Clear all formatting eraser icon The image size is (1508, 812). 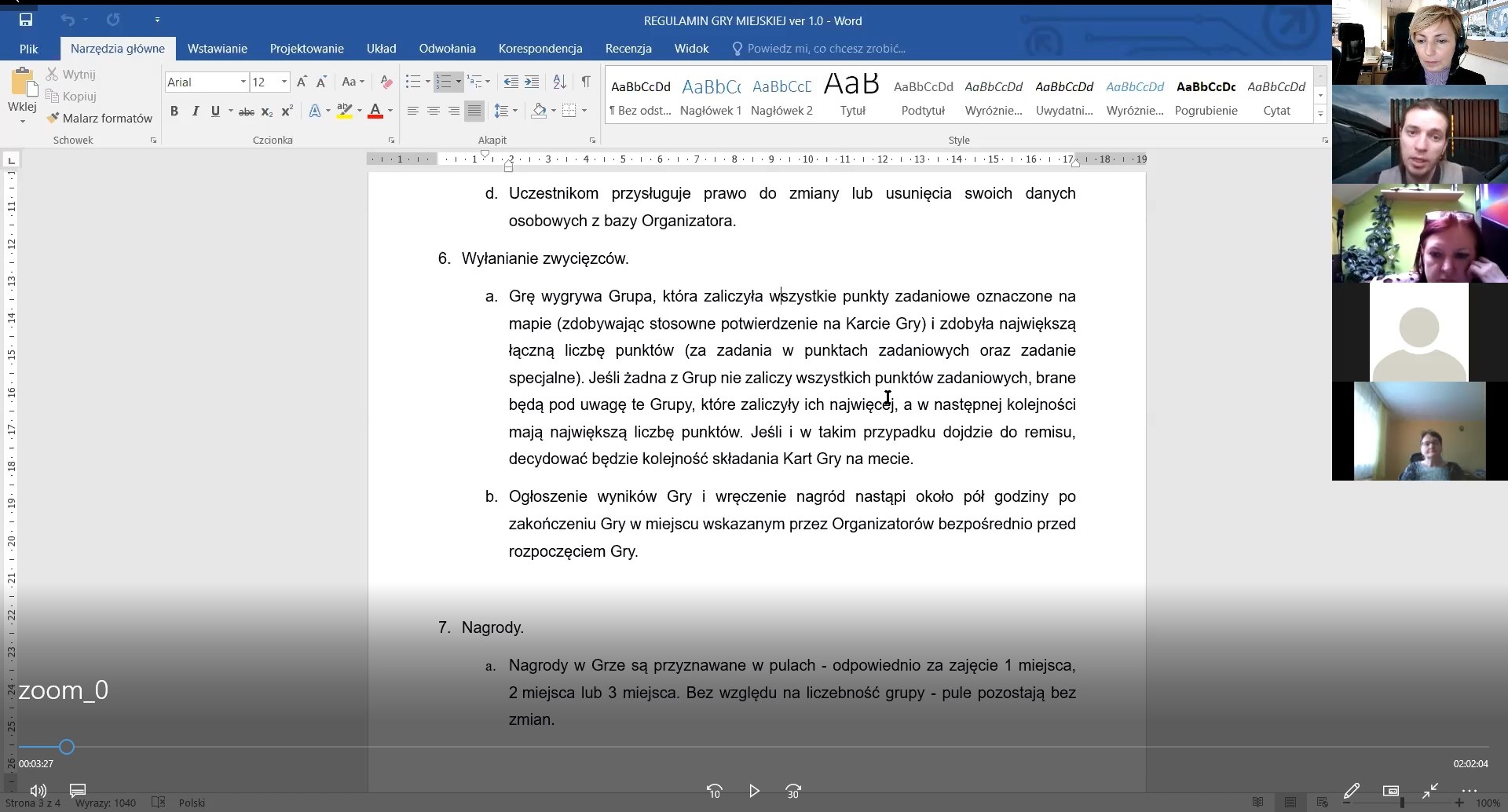[x=386, y=82]
